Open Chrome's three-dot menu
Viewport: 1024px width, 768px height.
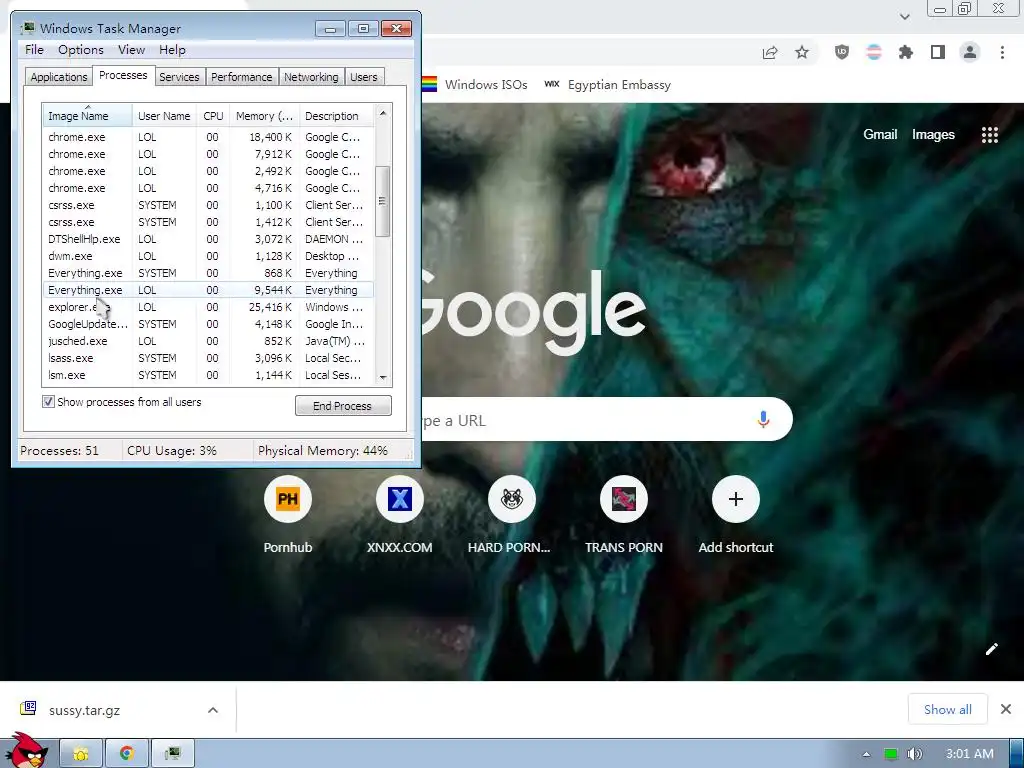(1002, 52)
